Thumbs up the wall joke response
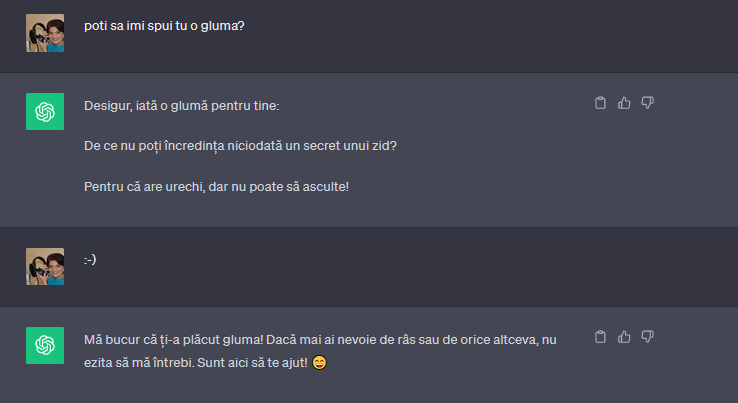Image resolution: width=738 pixels, height=403 pixels. pos(624,102)
